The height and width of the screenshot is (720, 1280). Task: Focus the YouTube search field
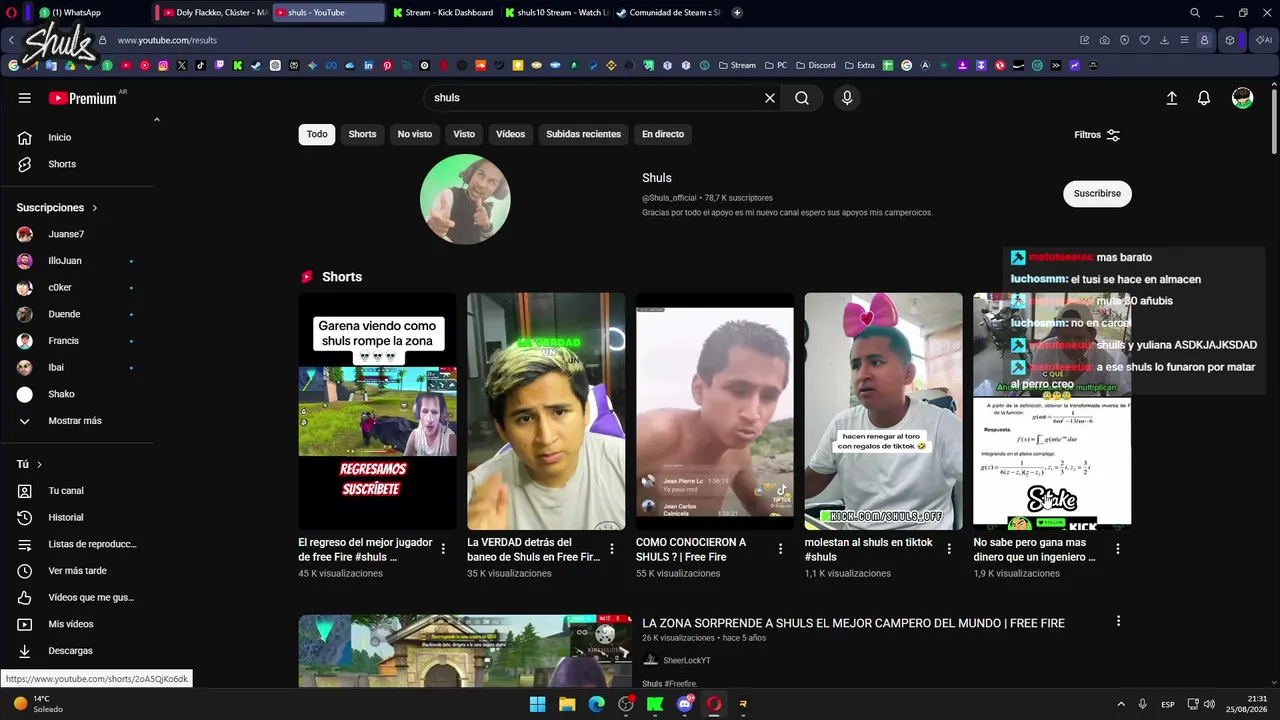[593, 98]
